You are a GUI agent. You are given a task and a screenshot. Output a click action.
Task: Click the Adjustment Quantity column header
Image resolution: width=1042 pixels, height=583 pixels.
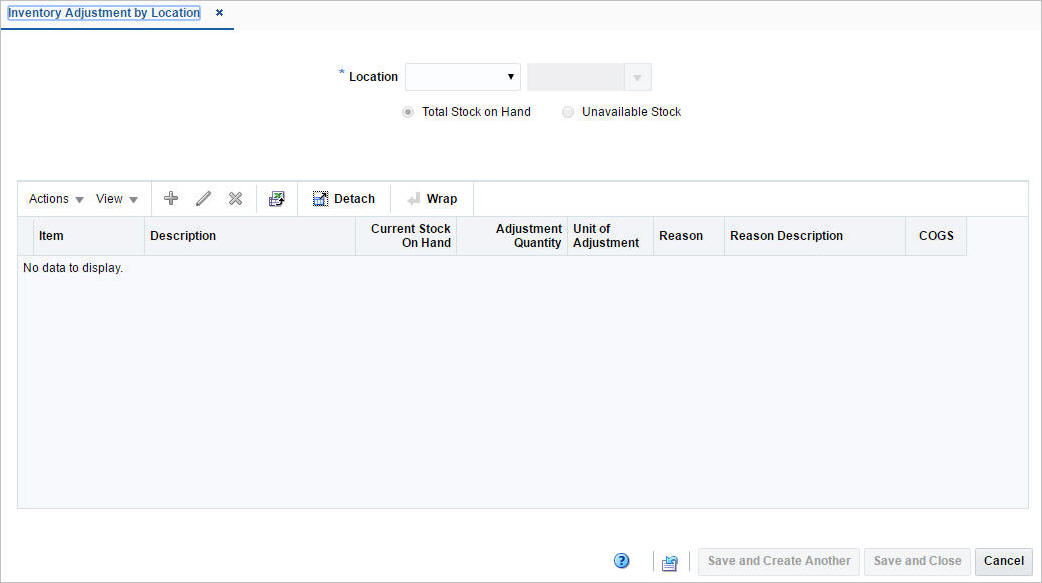click(x=512, y=236)
